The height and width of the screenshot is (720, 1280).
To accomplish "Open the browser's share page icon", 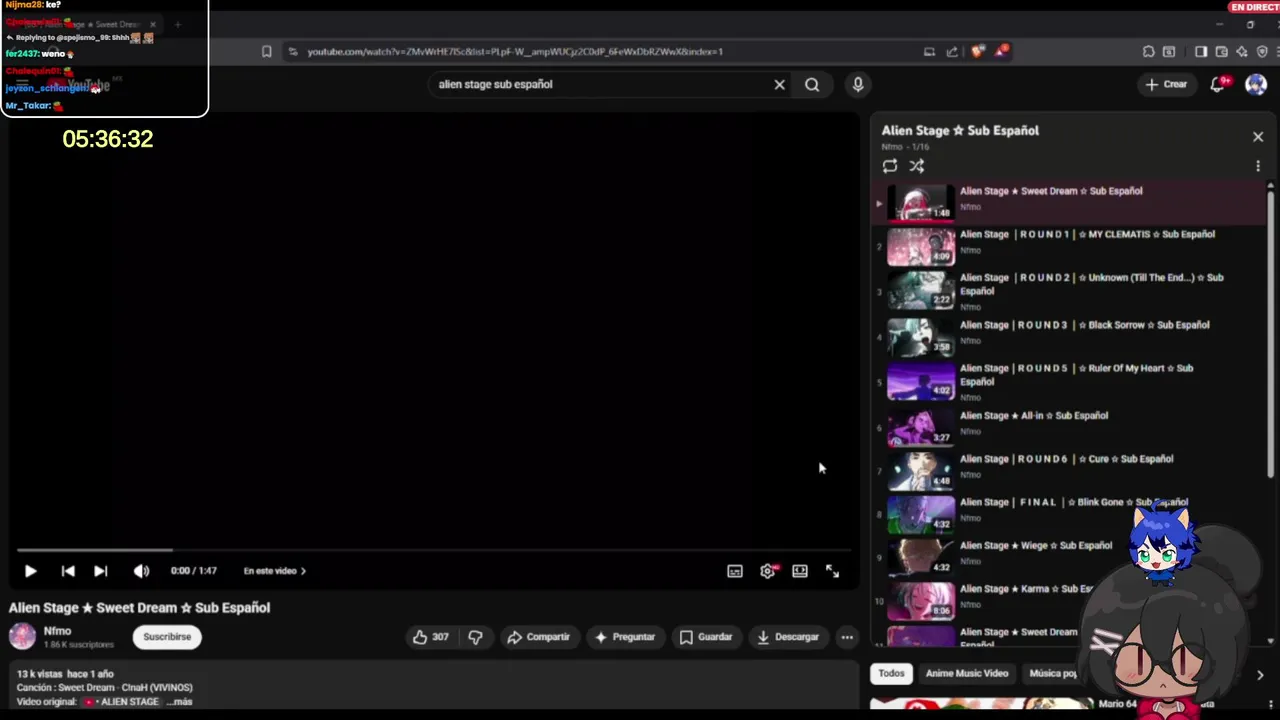I will pos(952,52).
